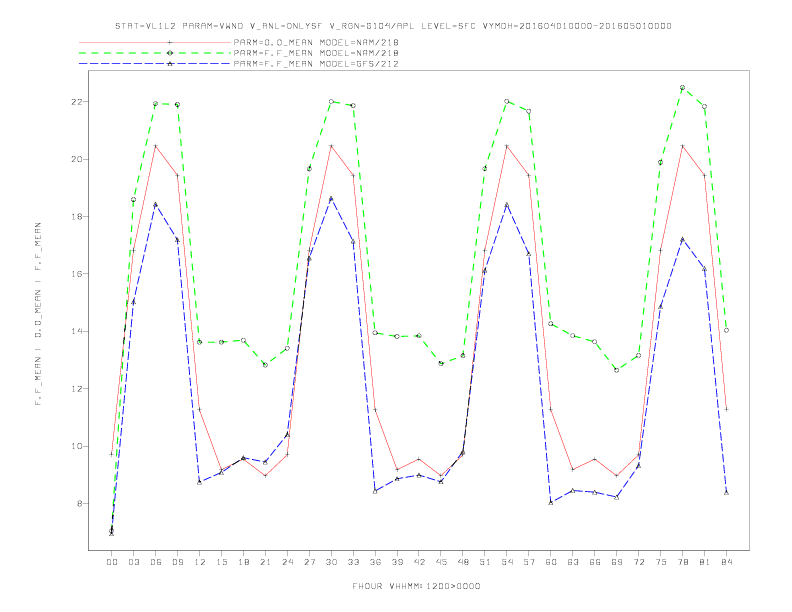Click the vertical y-axis label F.F_MEAN | O.O_MEAN | F.F_MEAN

coord(38,314)
